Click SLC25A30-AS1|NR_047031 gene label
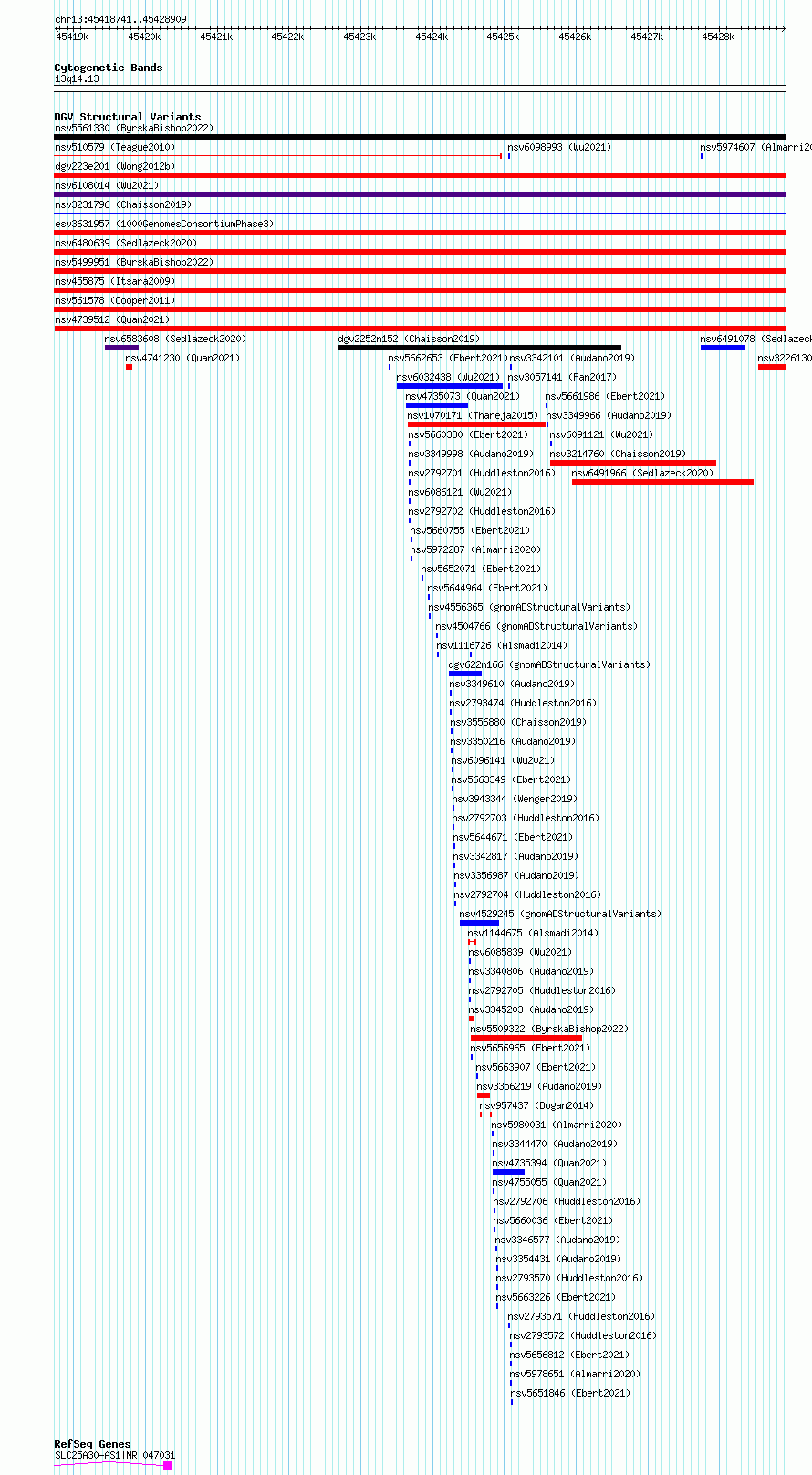 pyautogui.click(x=115, y=1456)
